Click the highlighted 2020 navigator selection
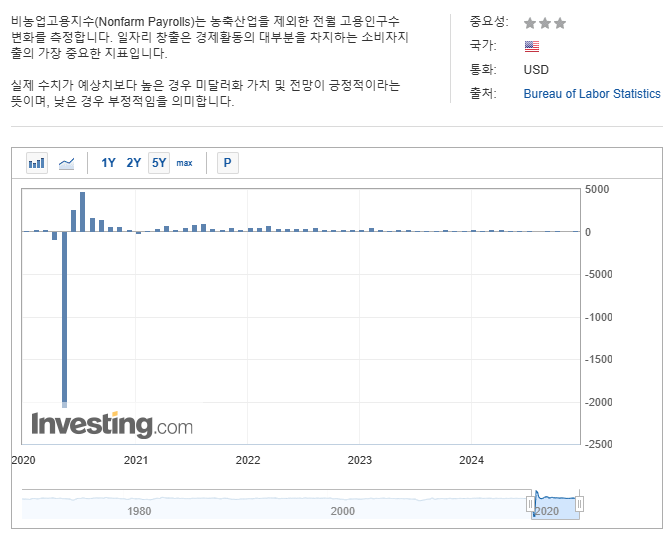This screenshot has height=537, width=672. coord(555,504)
